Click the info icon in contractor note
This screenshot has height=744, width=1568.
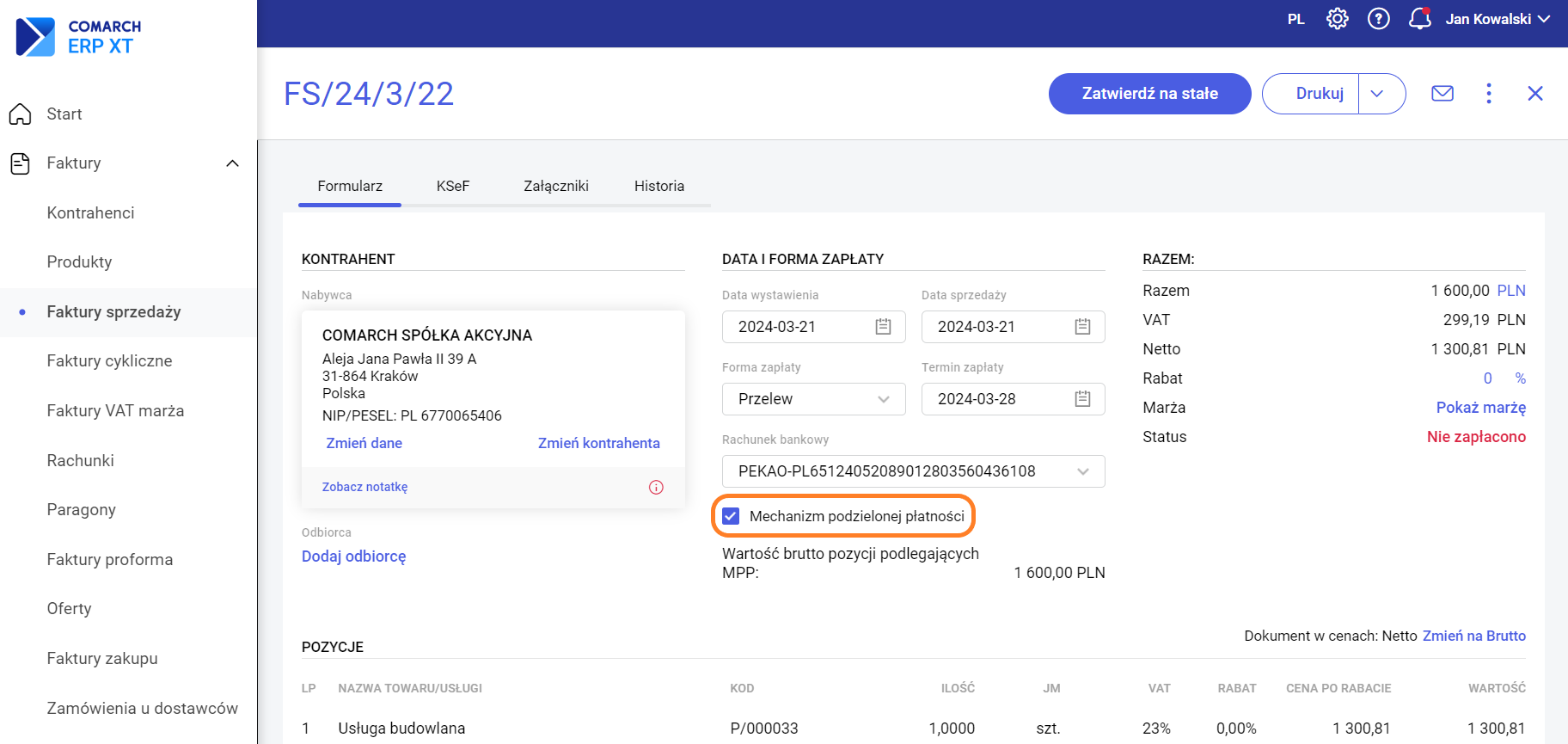tap(656, 488)
